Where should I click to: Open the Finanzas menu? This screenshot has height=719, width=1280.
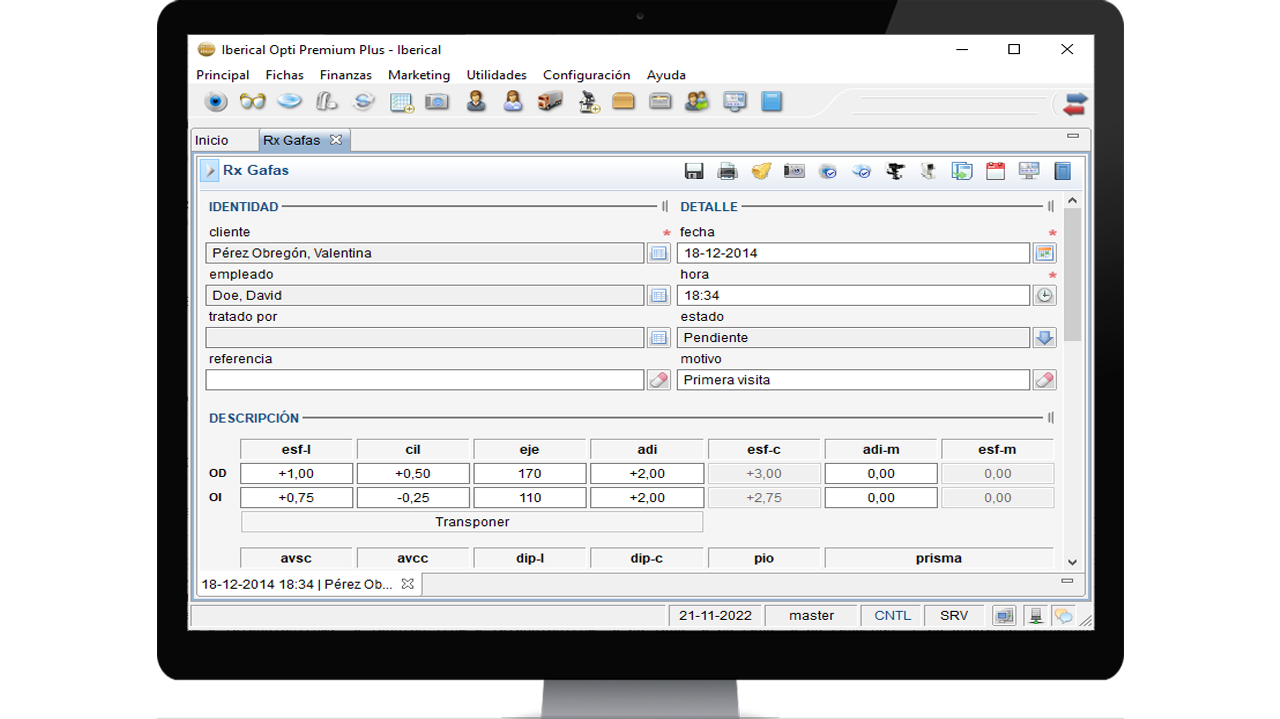(345, 75)
